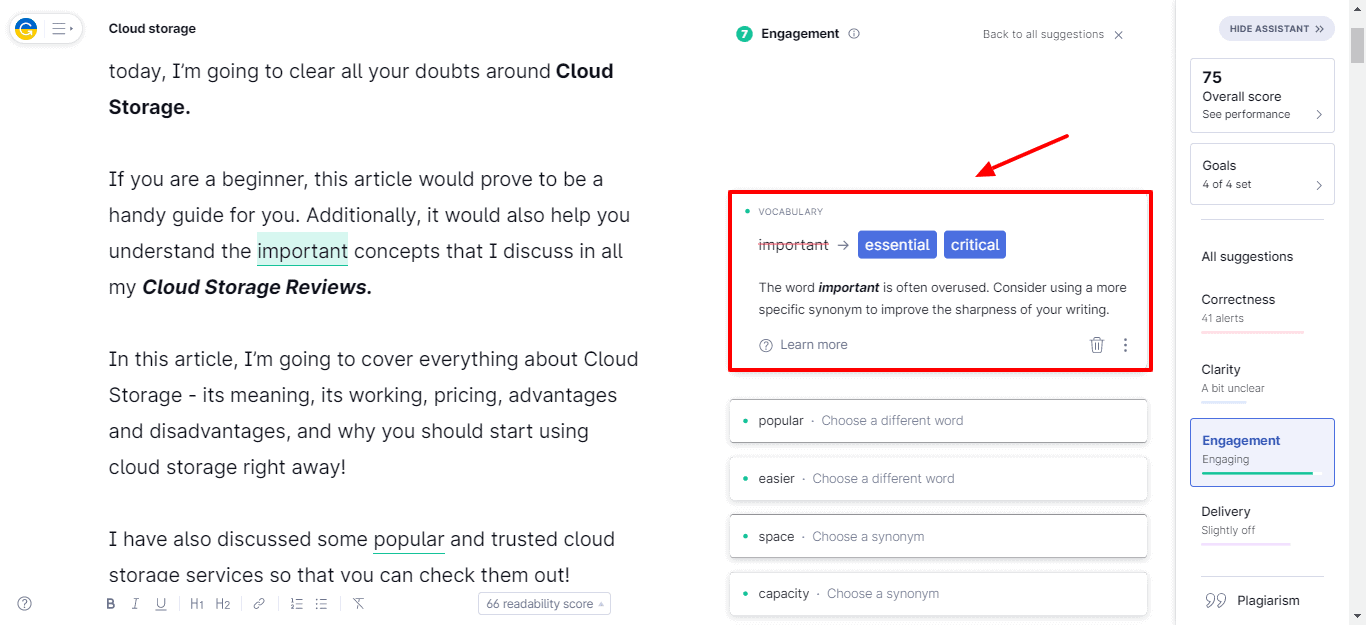The height and width of the screenshot is (625, 1366).
Task: Replace 'important' with 'essential'
Action: 897,245
